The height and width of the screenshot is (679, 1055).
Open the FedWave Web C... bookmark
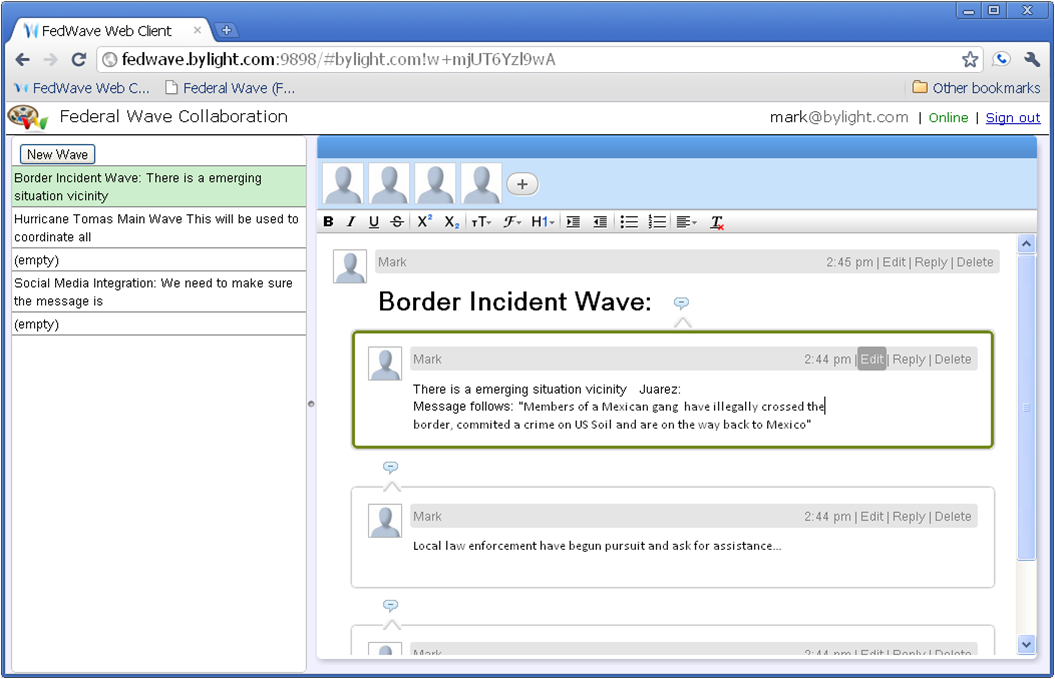tap(81, 88)
